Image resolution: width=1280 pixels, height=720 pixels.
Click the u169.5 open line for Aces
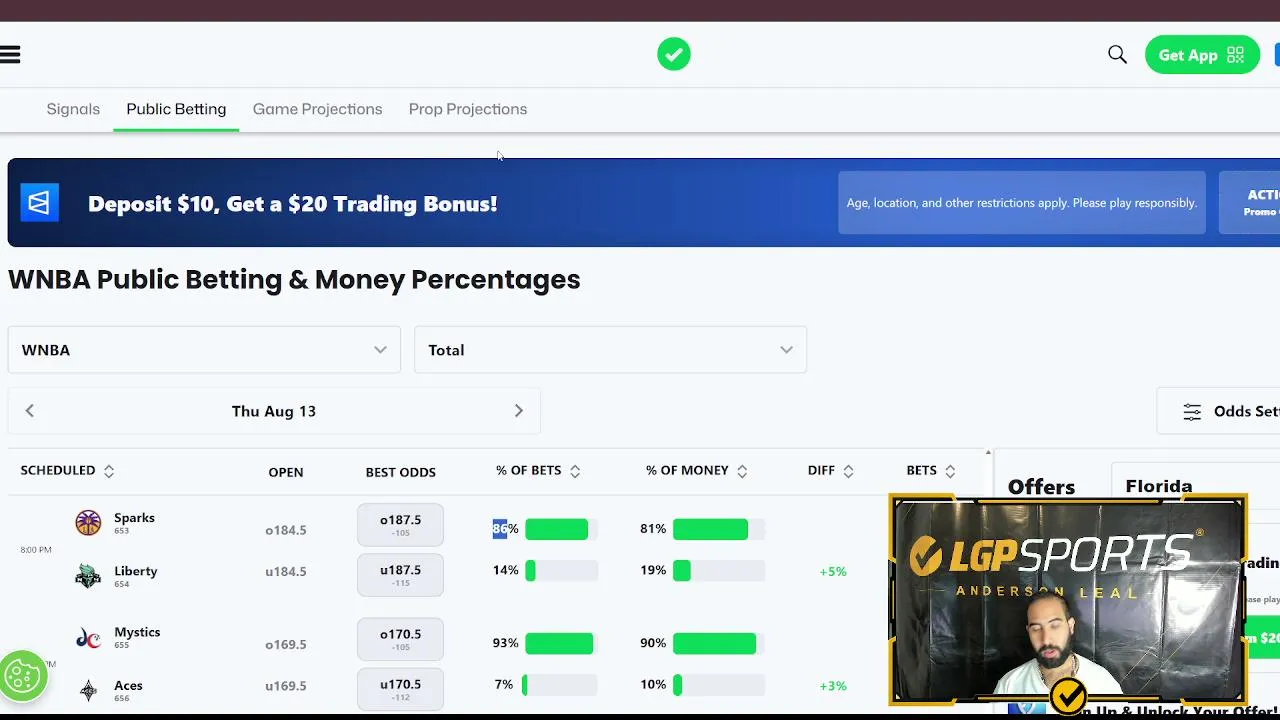click(x=286, y=686)
